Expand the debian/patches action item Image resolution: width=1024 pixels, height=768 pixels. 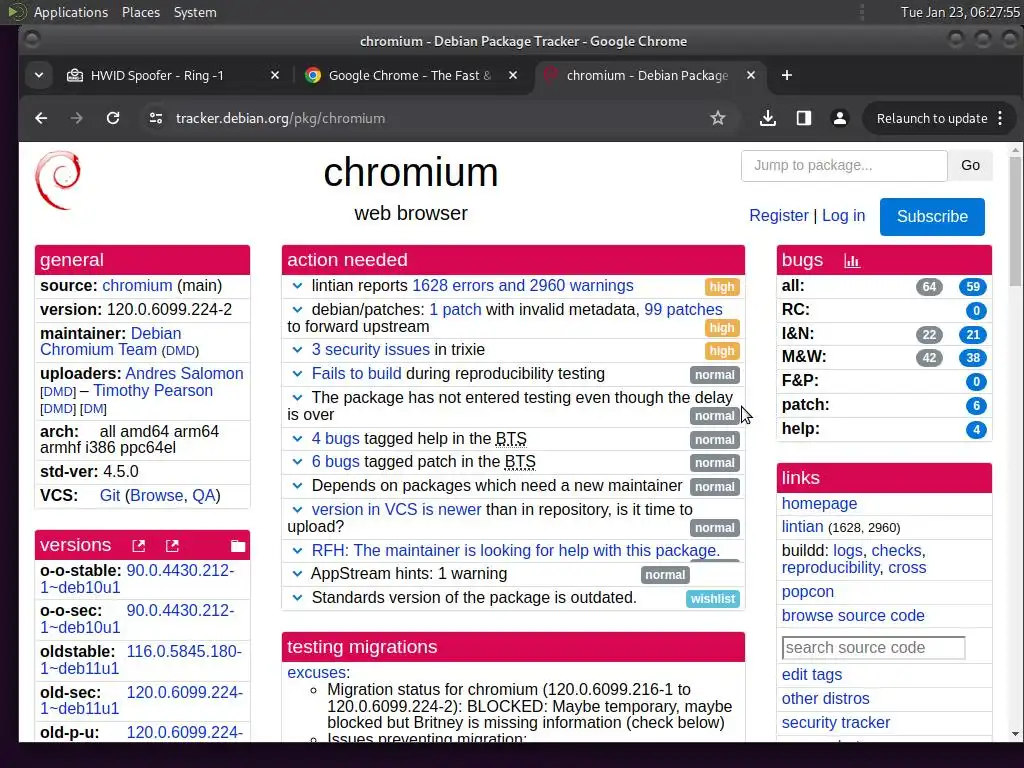[297, 310]
